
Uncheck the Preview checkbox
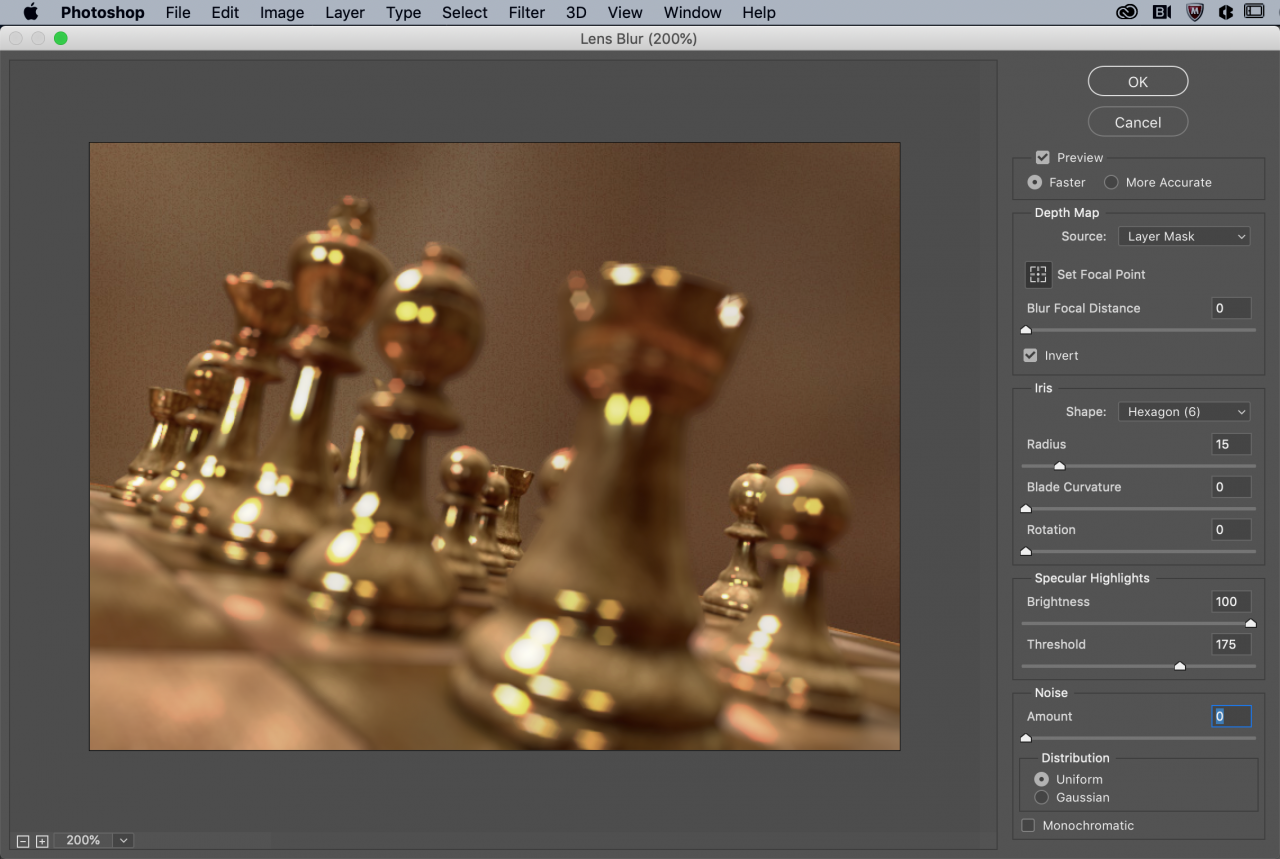(1042, 157)
